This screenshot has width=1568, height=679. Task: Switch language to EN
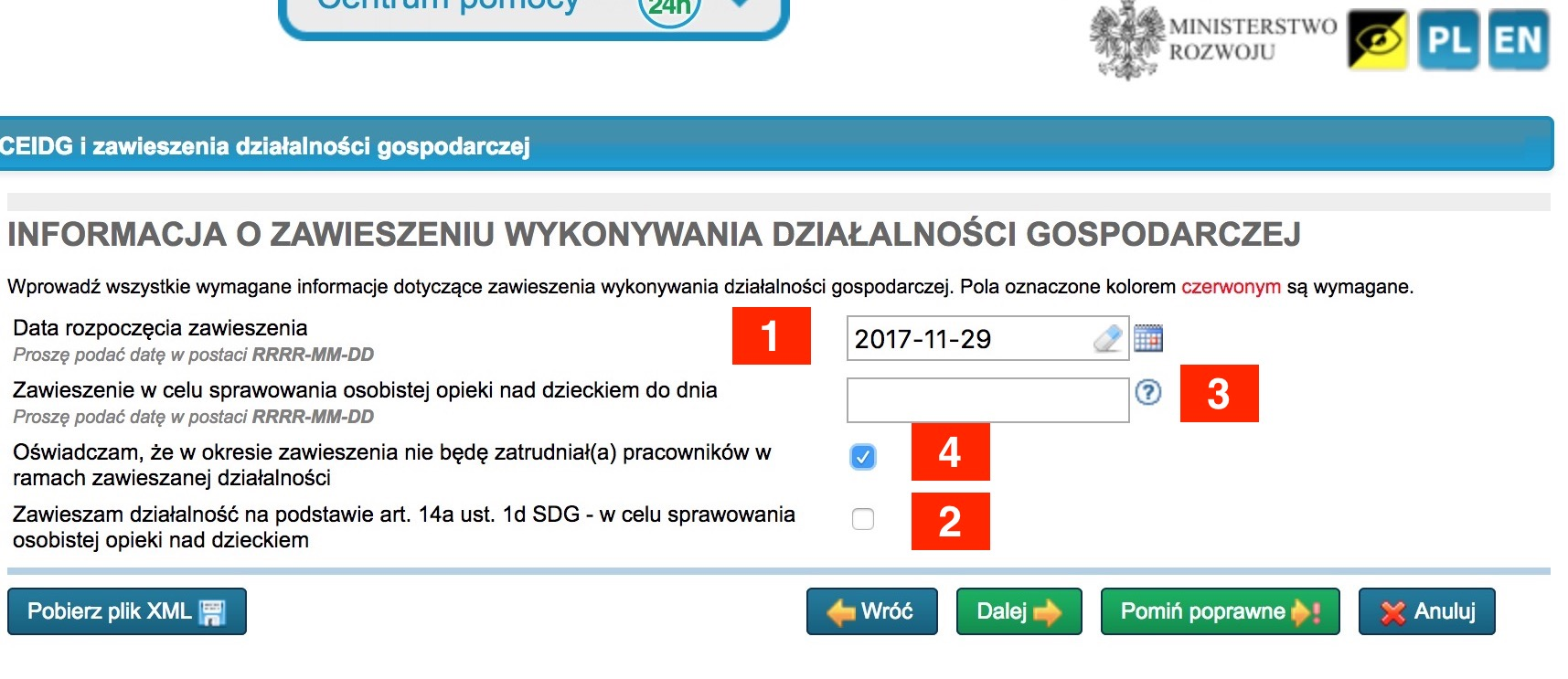click(x=1518, y=40)
